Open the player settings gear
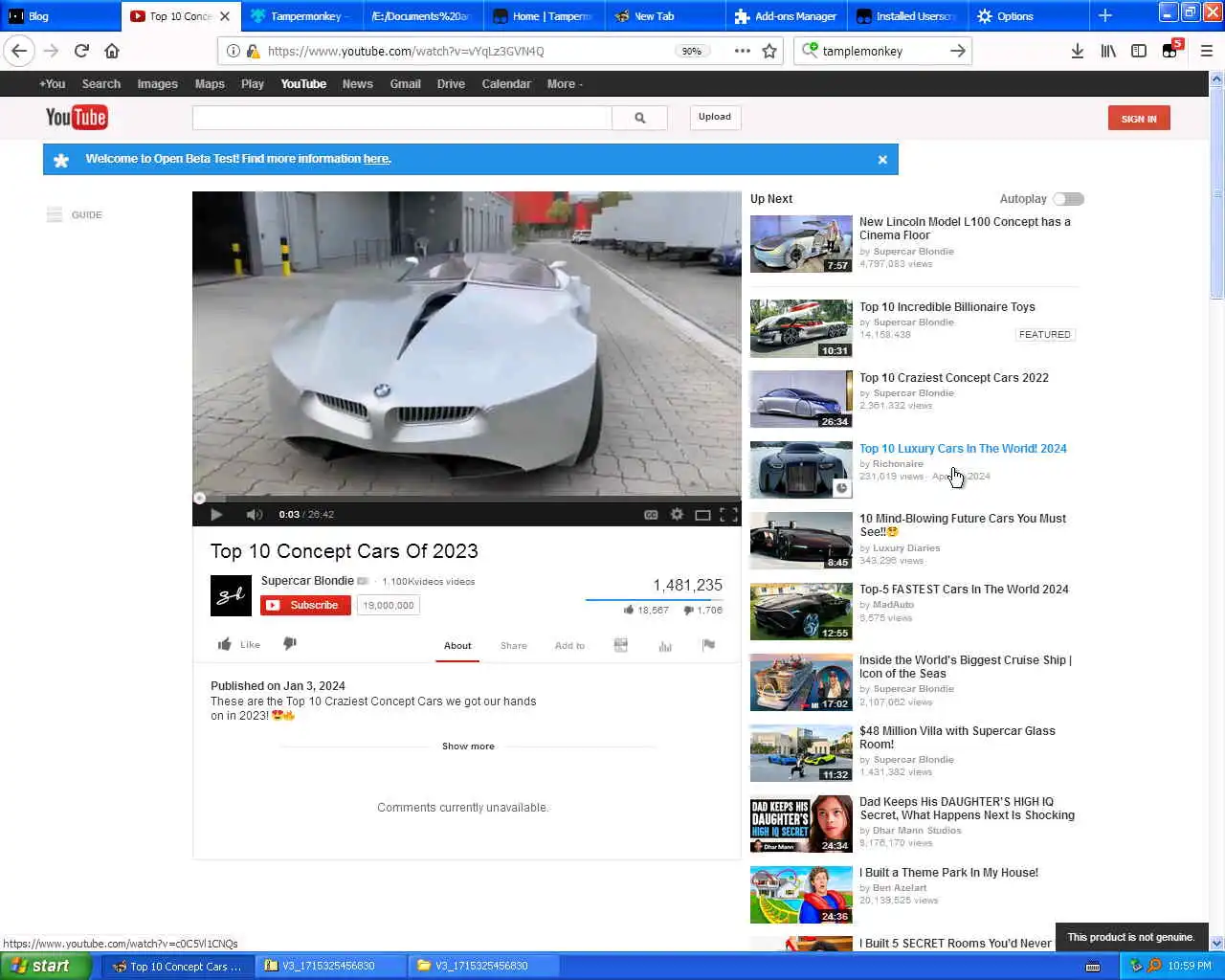This screenshot has height=980, width=1225. [x=677, y=515]
